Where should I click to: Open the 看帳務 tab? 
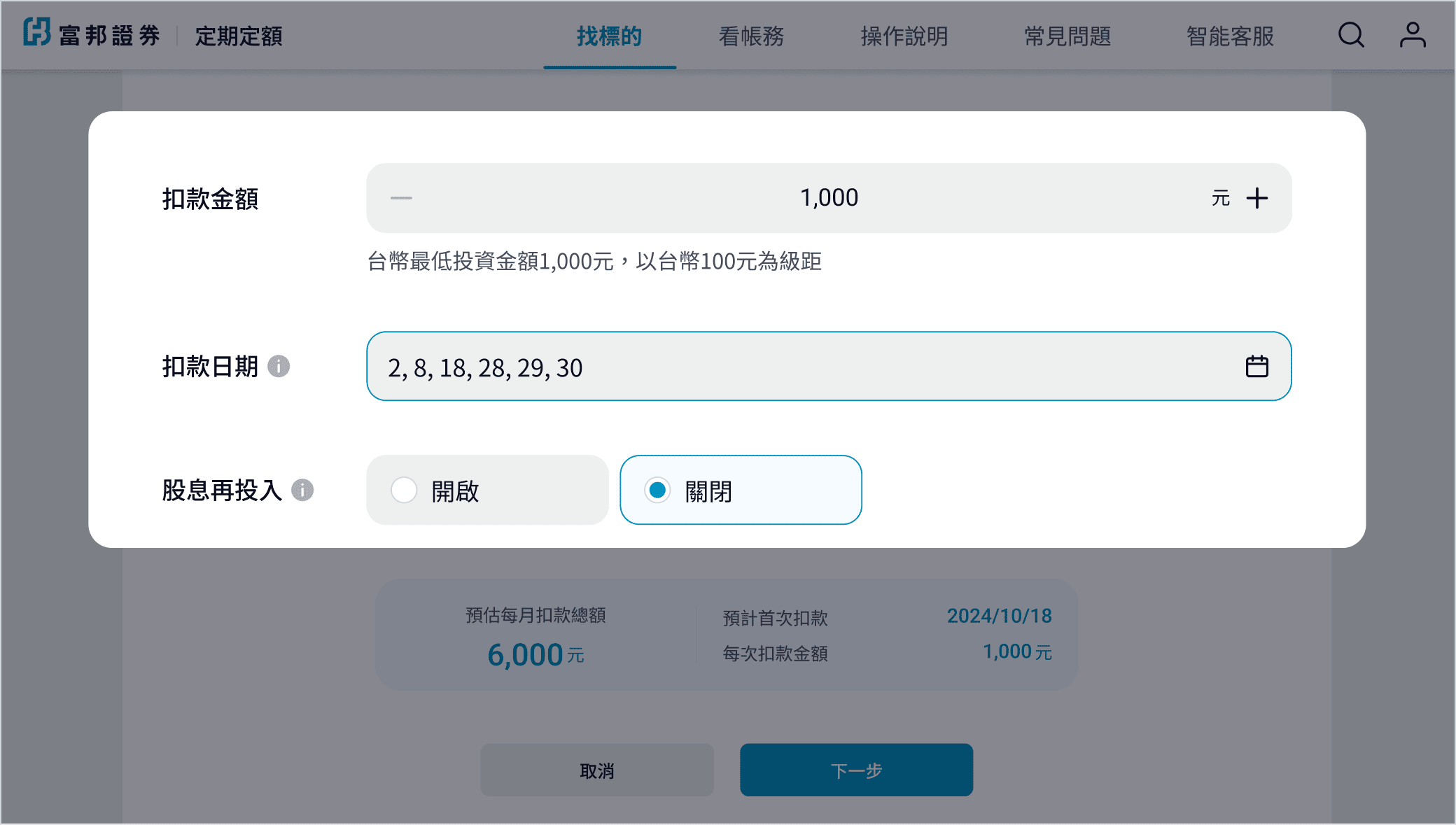[751, 36]
